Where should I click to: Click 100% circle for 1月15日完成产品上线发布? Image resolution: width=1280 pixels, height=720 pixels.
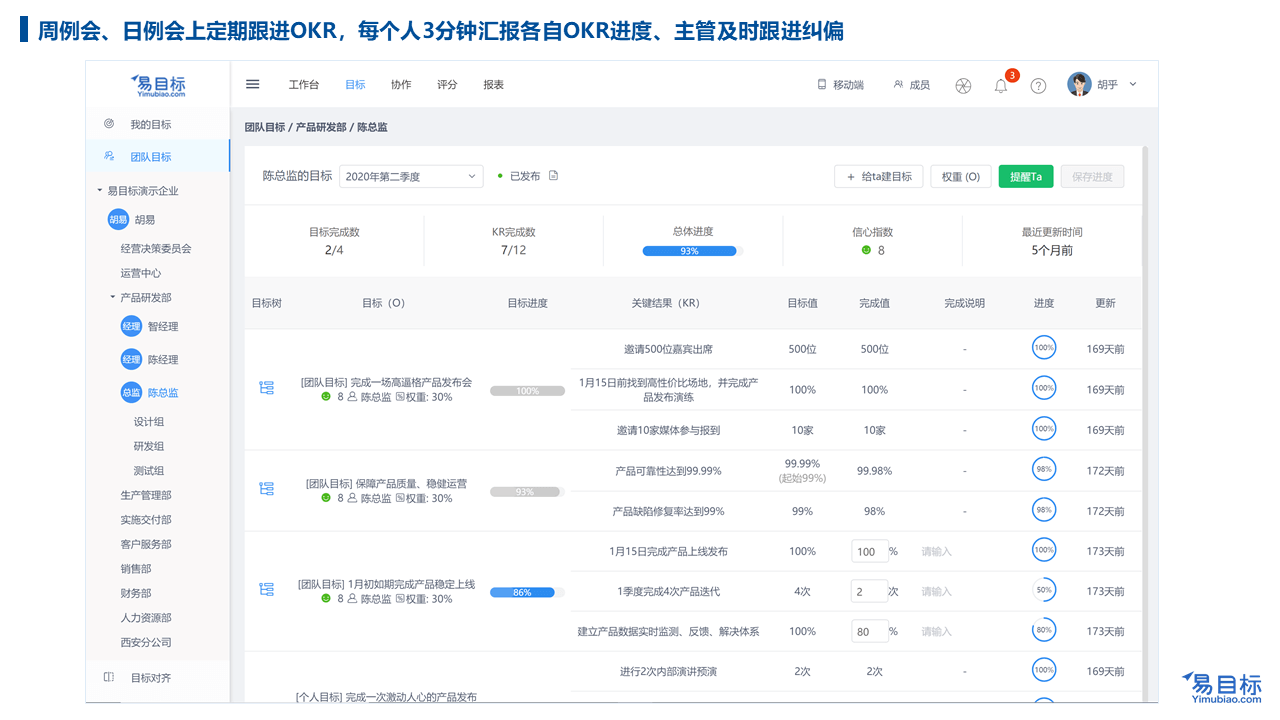(x=1044, y=550)
